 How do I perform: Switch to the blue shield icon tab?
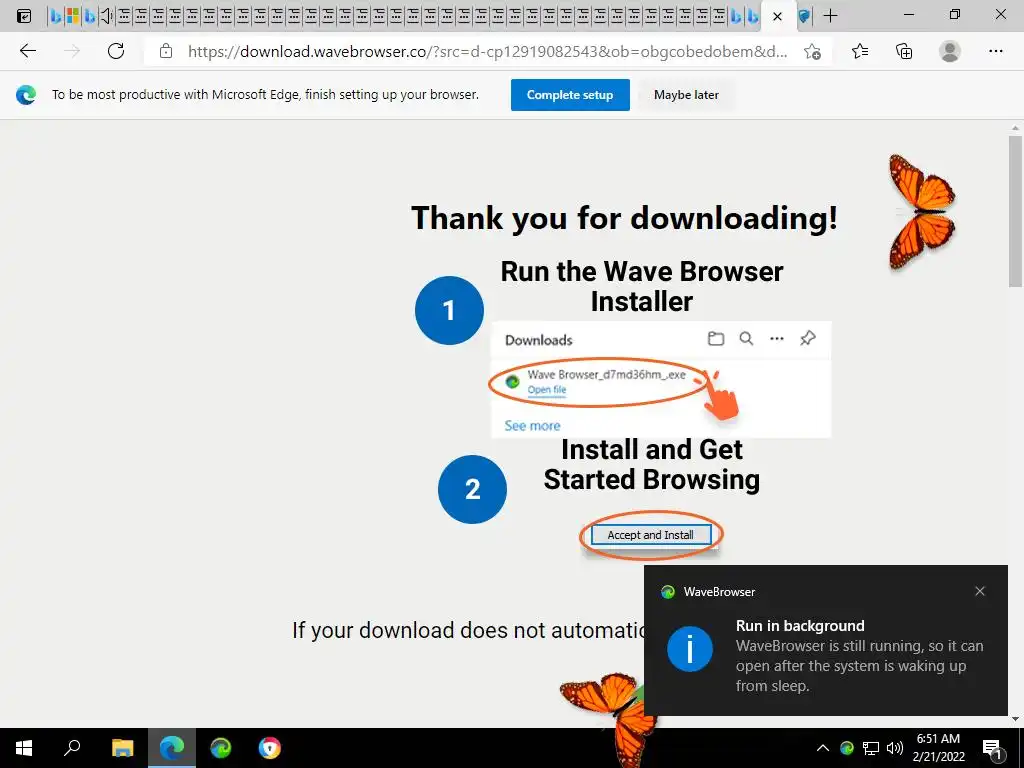tap(805, 16)
